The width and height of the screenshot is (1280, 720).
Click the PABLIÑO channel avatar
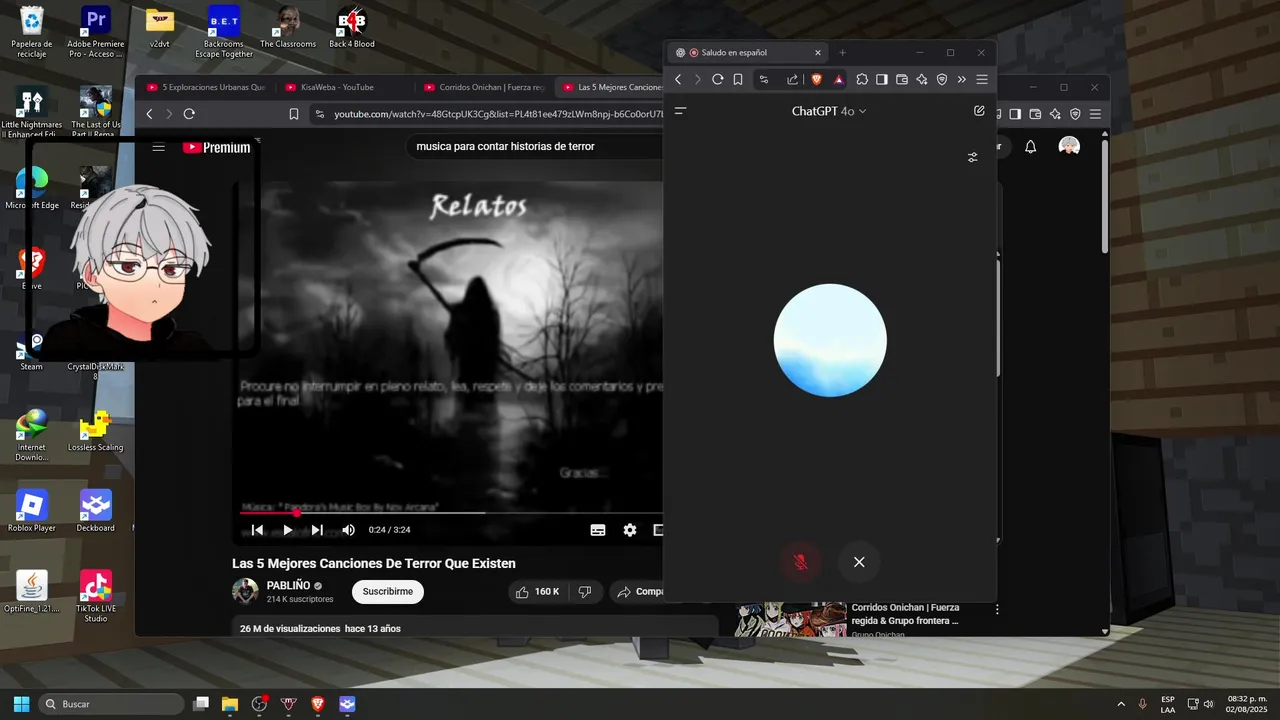pos(245,591)
